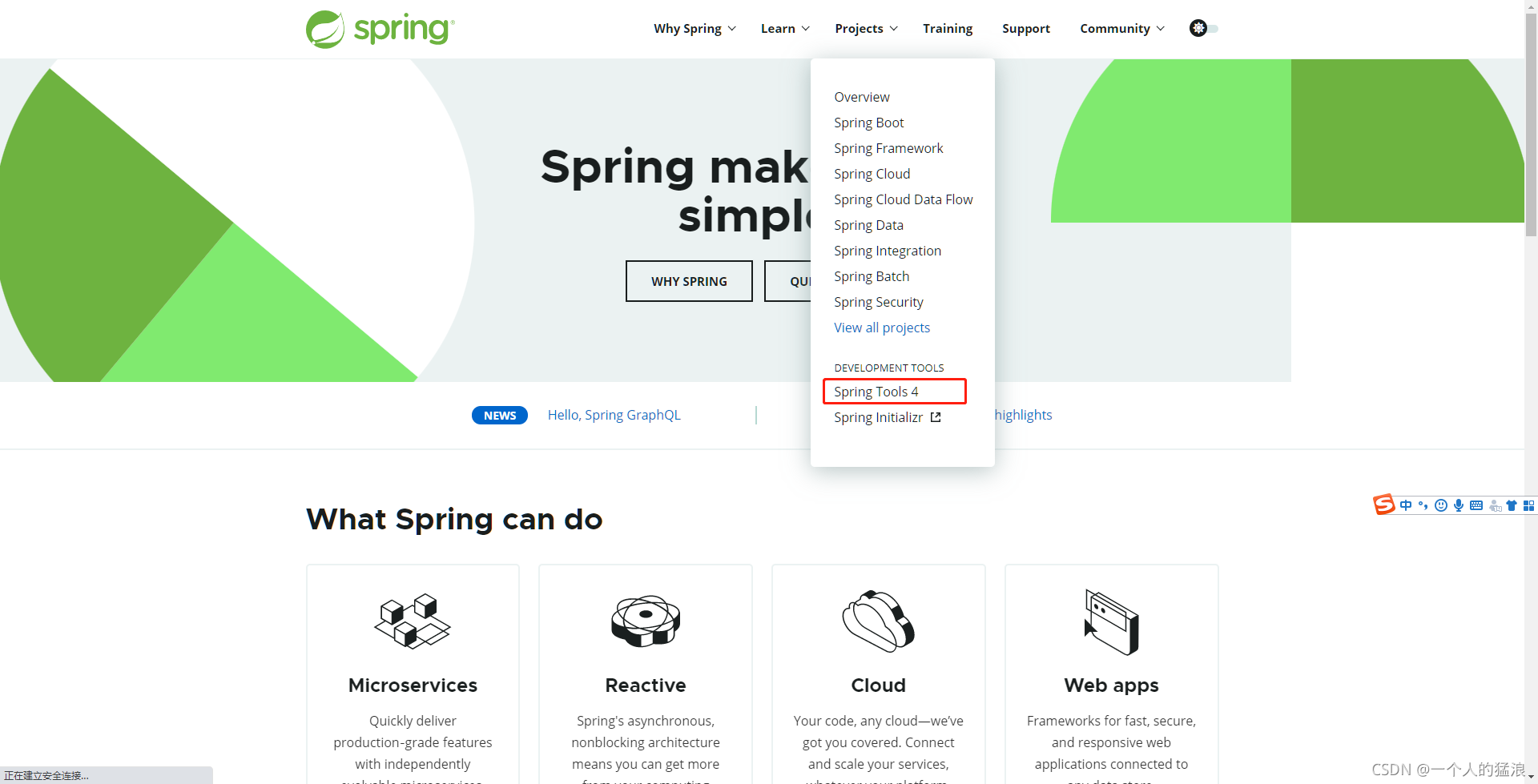
Task: Click the blue NEWS badge
Action: click(500, 415)
